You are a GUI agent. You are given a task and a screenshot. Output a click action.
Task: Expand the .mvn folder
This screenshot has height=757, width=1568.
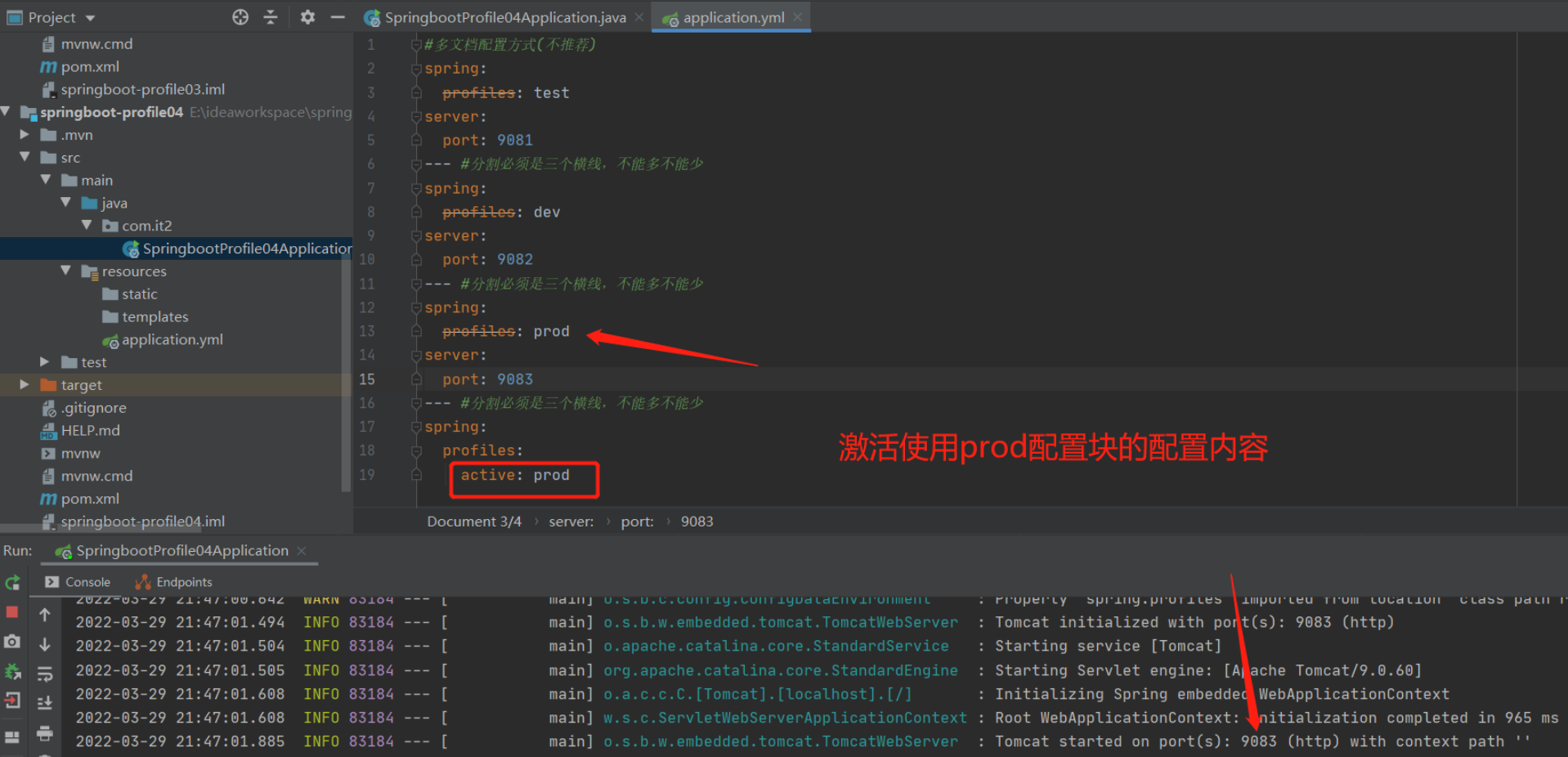[25, 134]
